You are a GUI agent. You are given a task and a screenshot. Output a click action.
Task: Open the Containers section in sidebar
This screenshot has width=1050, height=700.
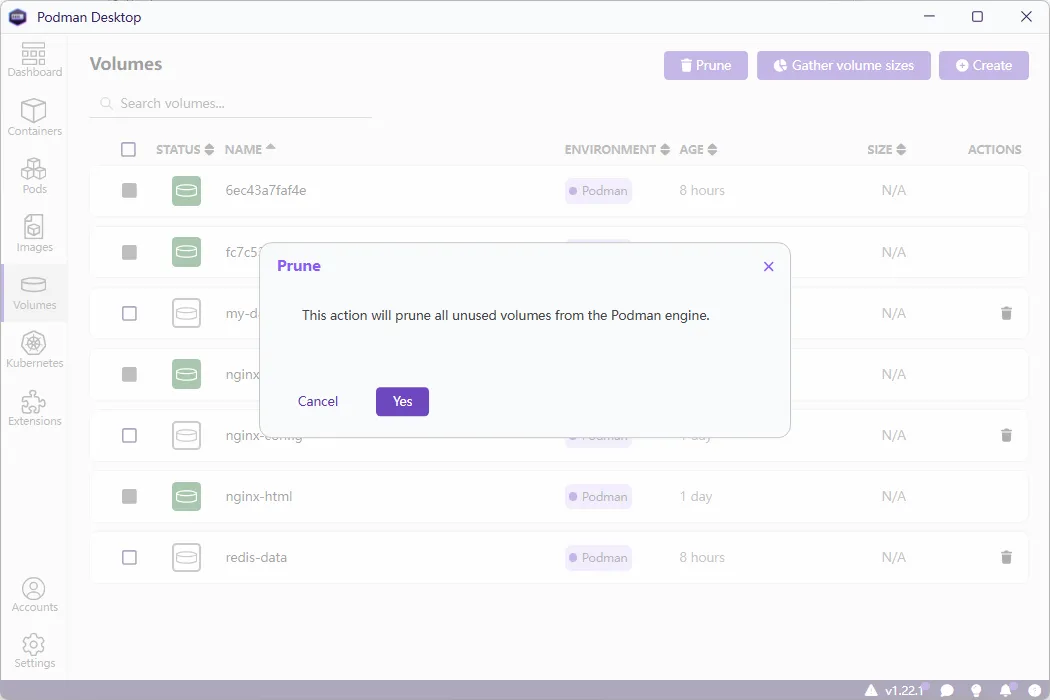point(34,117)
